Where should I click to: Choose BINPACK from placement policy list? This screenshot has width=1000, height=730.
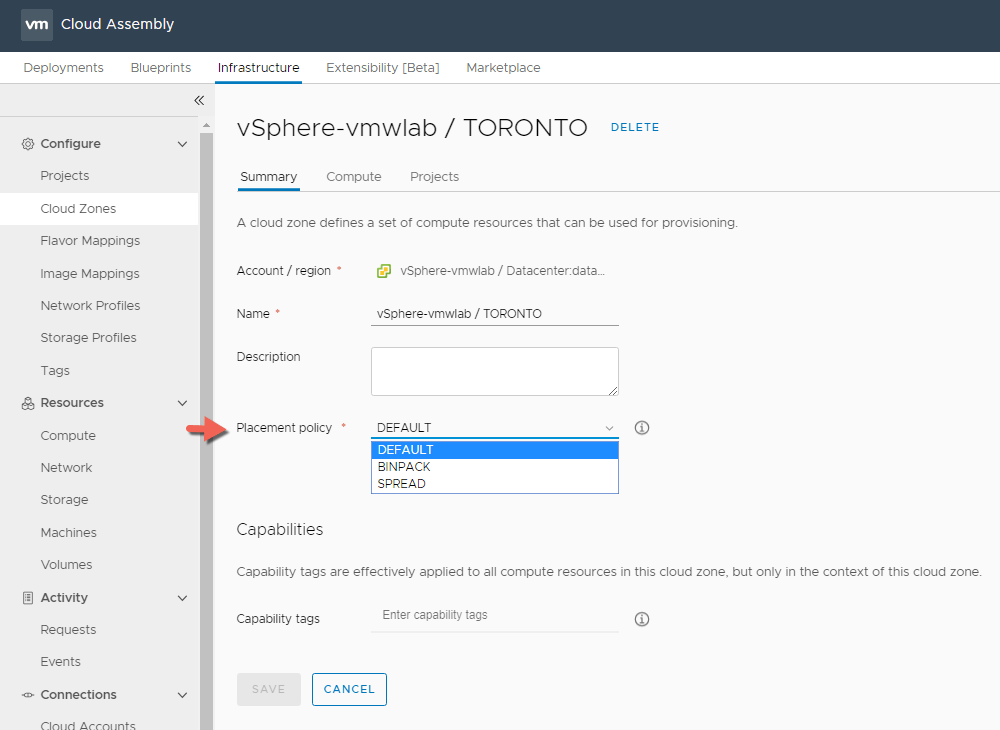pyautogui.click(x=404, y=467)
